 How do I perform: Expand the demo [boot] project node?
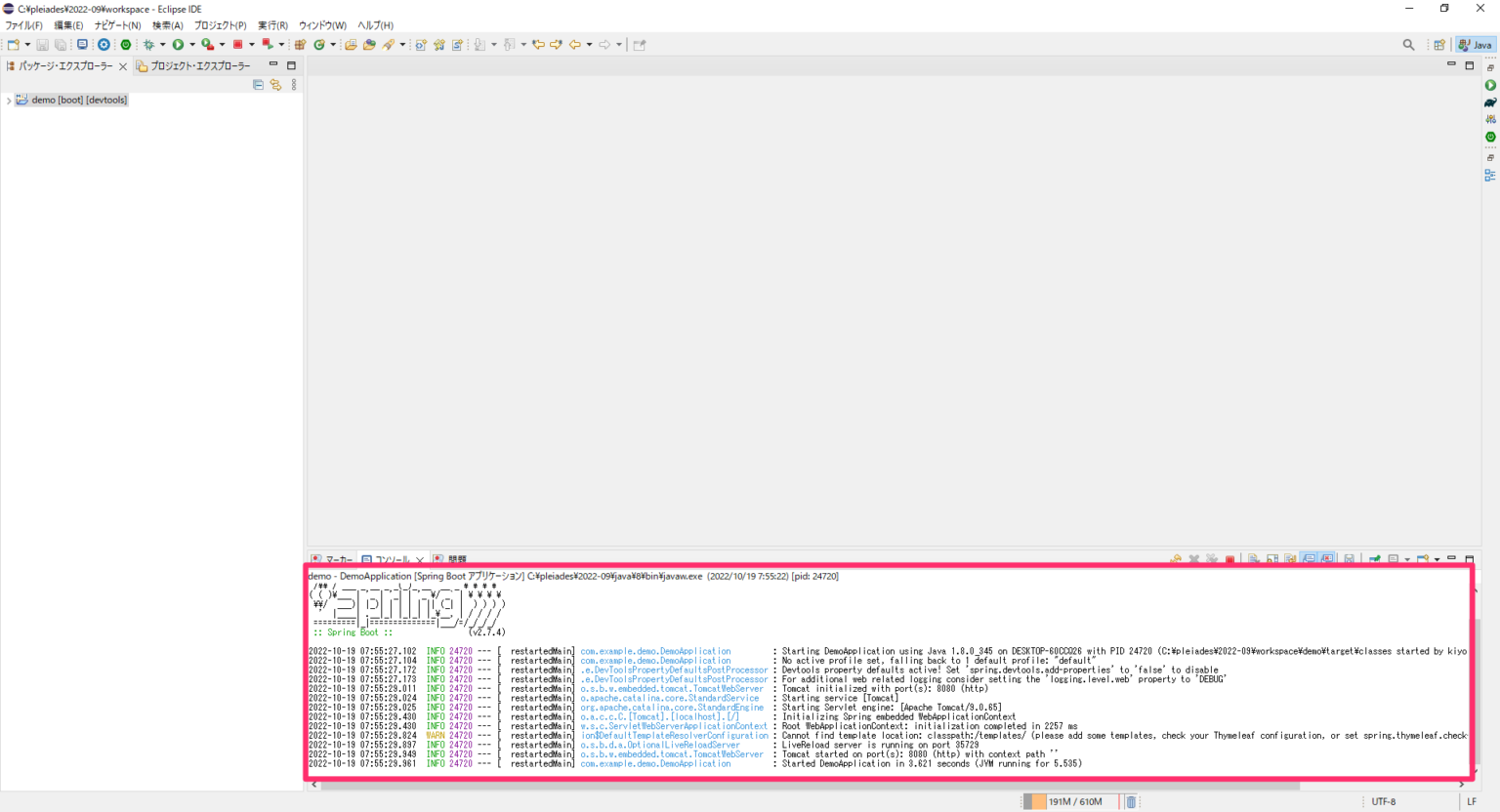point(8,100)
